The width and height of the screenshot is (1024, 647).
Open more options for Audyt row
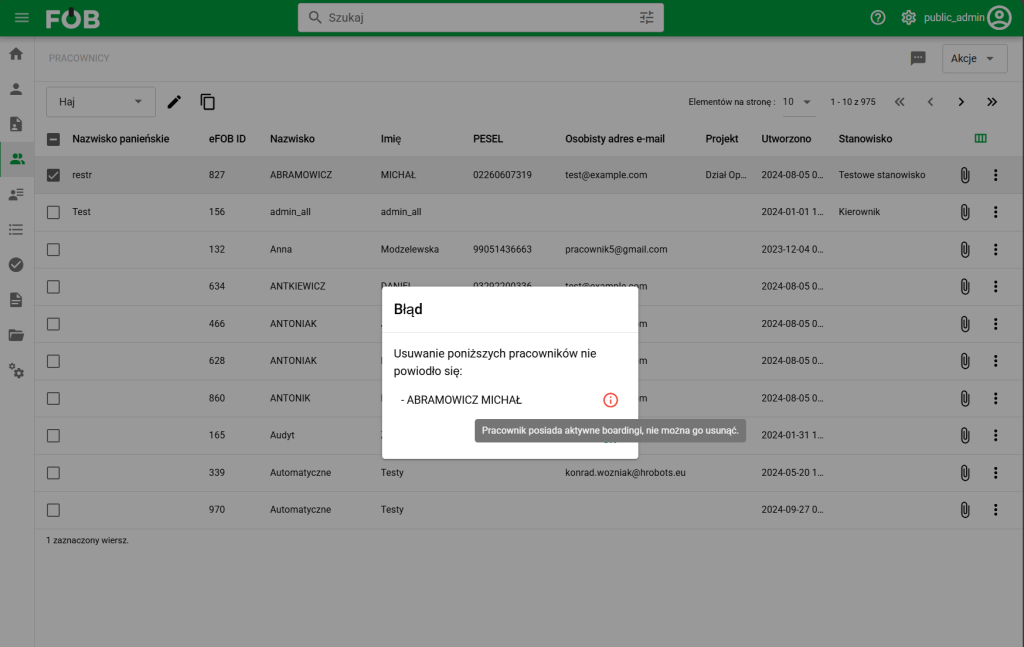point(995,435)
